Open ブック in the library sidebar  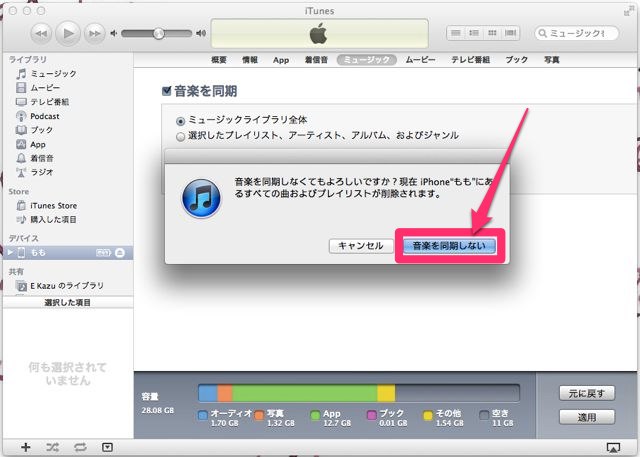pyautogui.click(x=34, y=130)
